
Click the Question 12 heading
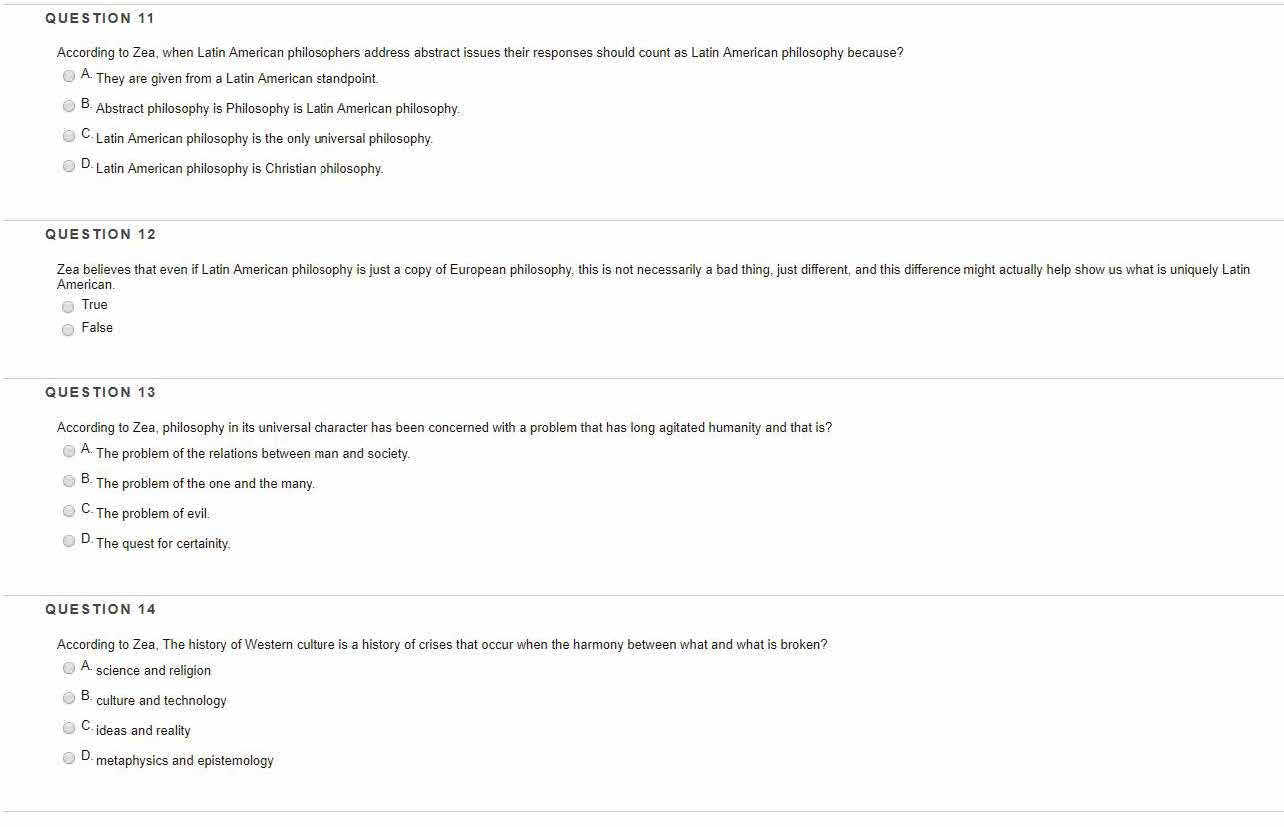100,234
